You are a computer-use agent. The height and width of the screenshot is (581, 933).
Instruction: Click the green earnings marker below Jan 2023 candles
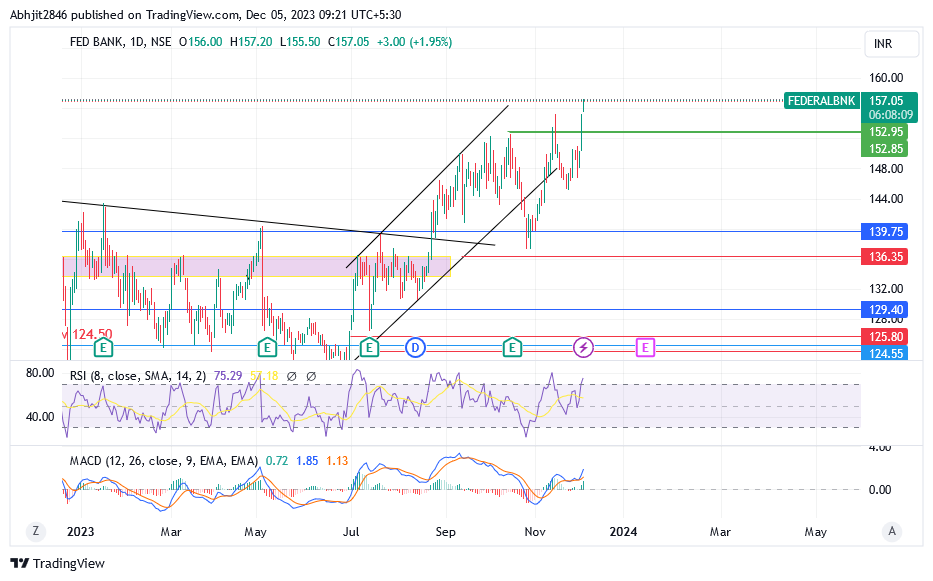(104, 347)
